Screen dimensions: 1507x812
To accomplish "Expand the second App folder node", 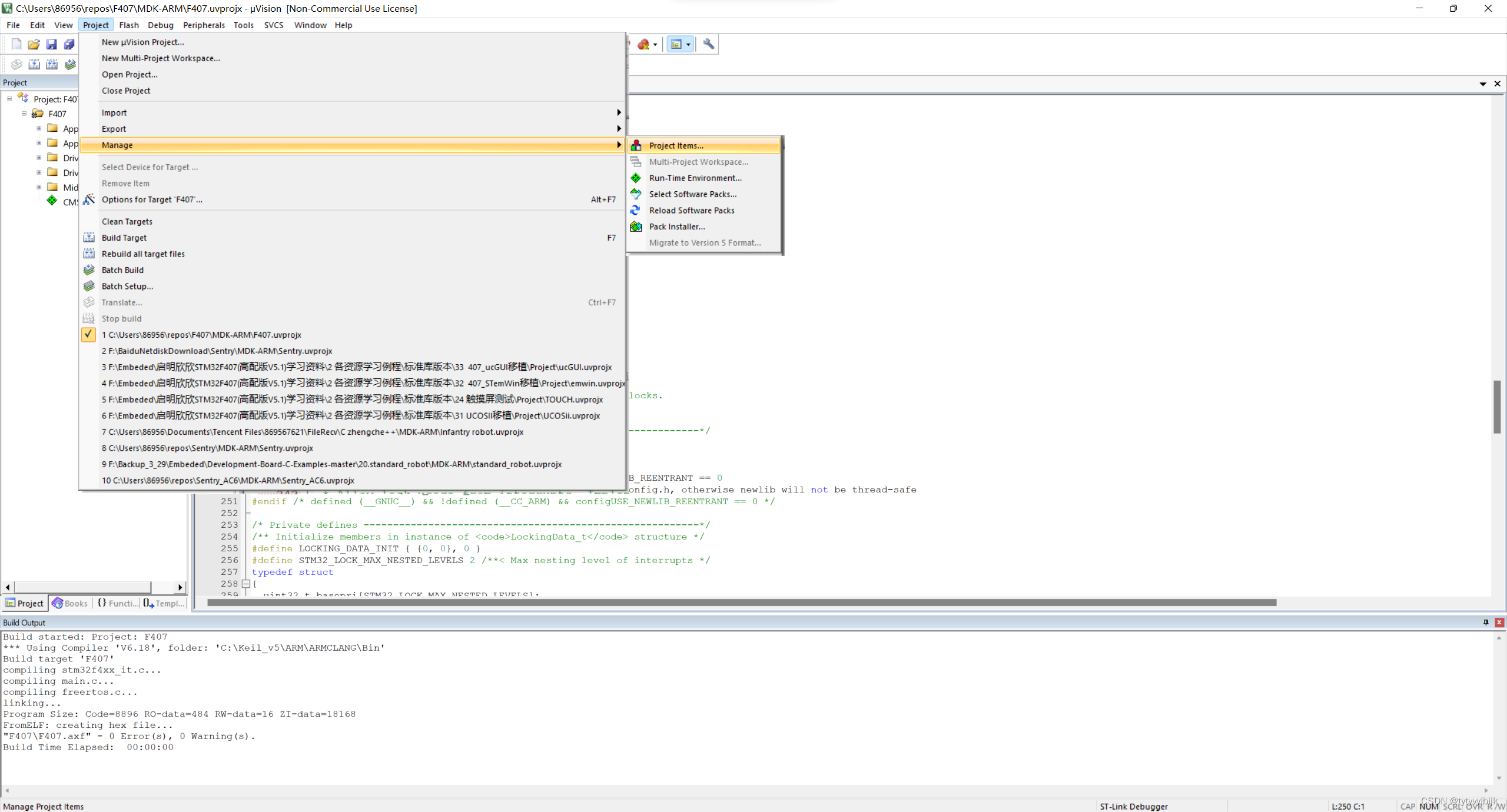I will [x=39, y=143].
